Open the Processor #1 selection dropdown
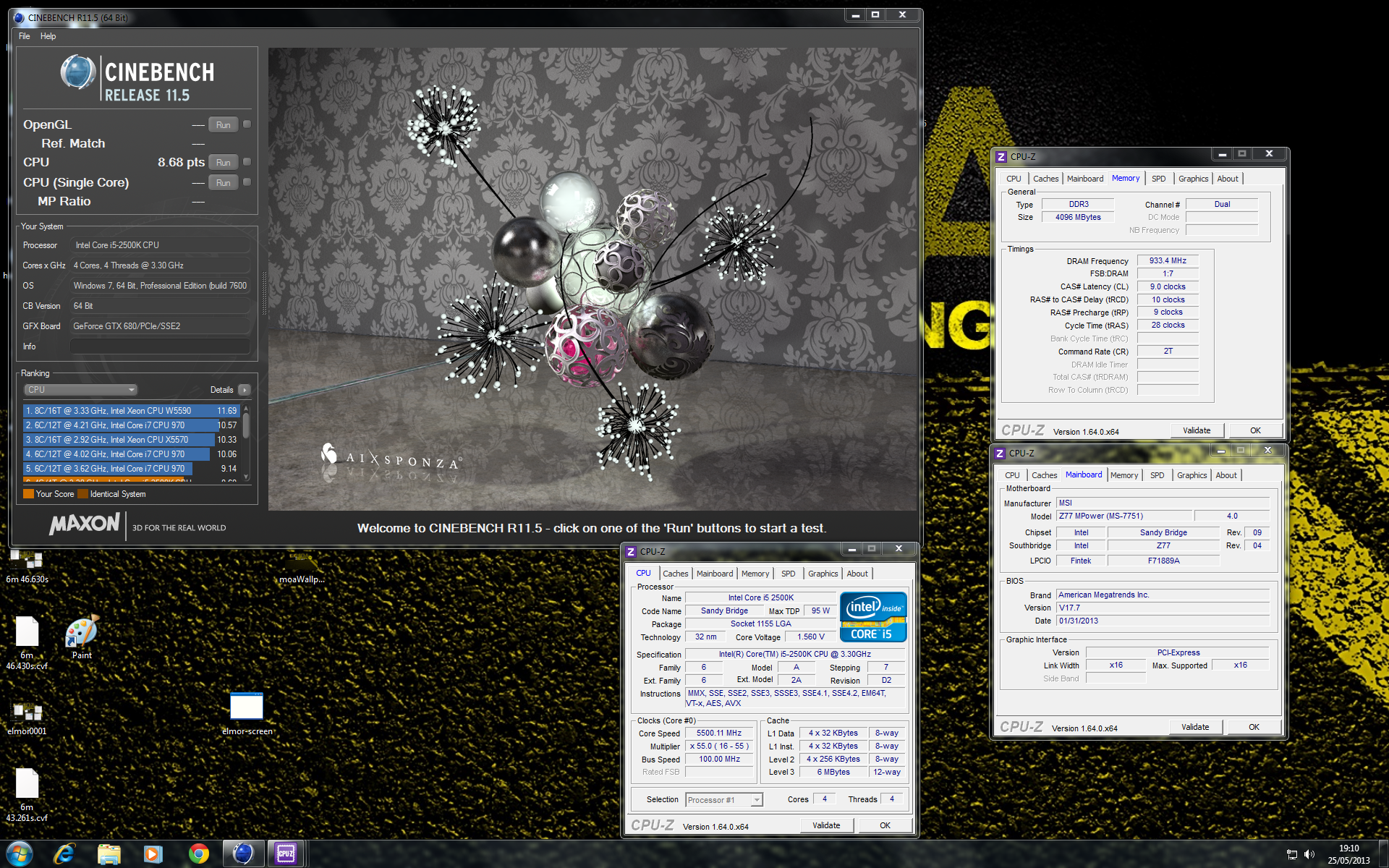Image resolution: width=1389 pixels, height=868 pixels. tap(724, 799)
